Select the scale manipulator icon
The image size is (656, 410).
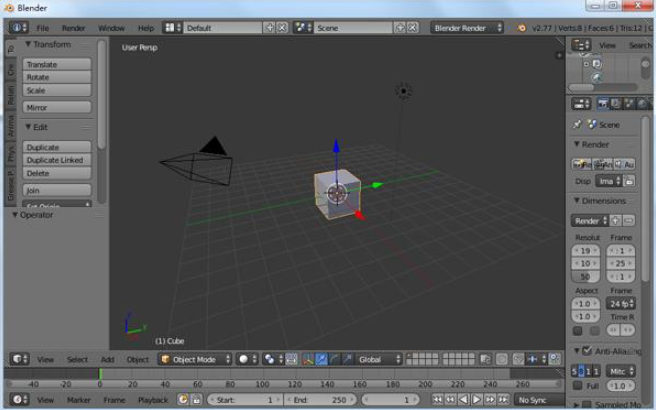[x=347, y=359]
